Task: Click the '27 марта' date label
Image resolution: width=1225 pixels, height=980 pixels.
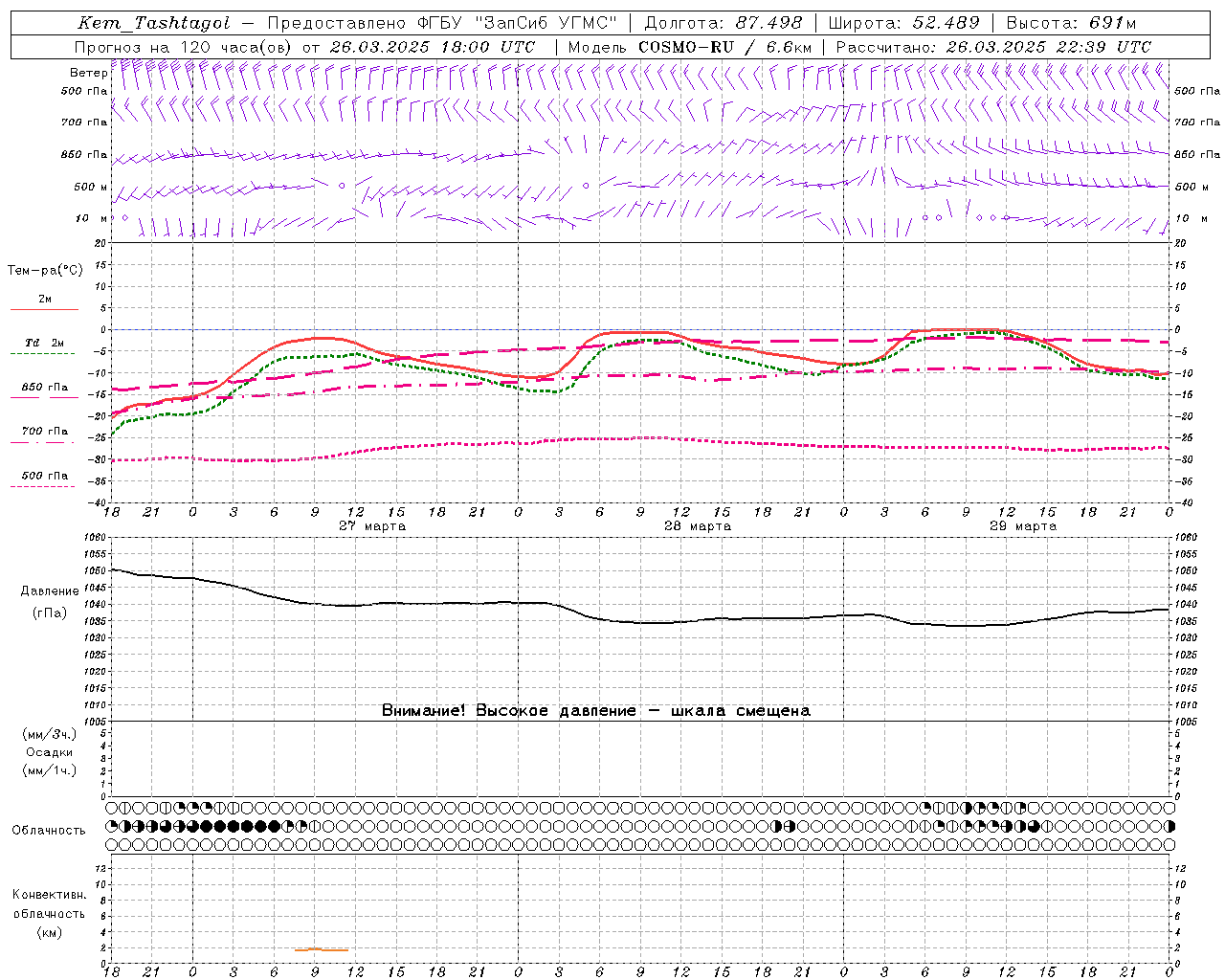Action: point(372,526)
